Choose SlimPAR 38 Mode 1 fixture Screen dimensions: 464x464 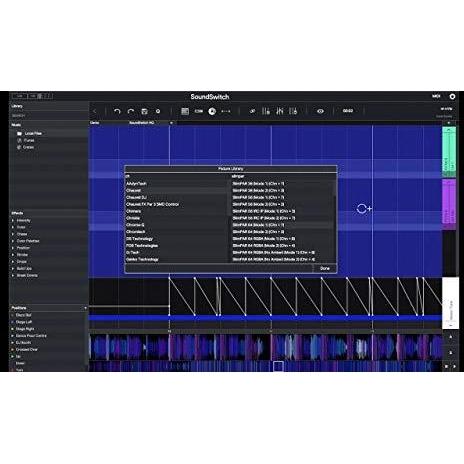pyautogui.click(x=282, y=184)
